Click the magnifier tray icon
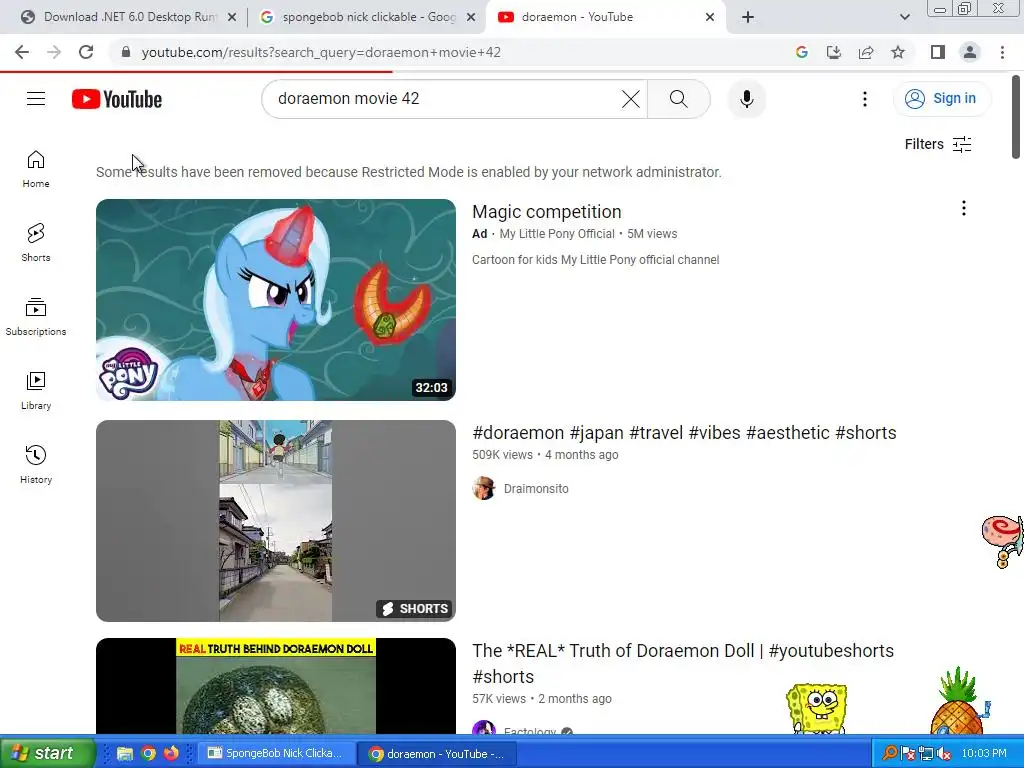The width and height of the screenshot is (1024, 768). coord(889,753)
